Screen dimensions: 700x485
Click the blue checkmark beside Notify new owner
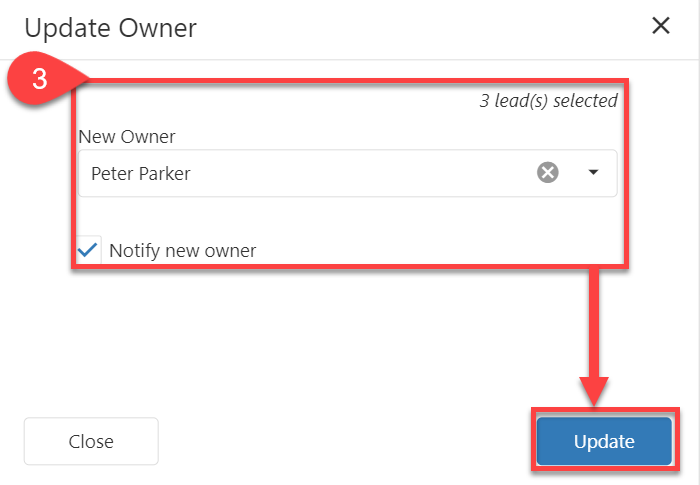tap(89, 250)
